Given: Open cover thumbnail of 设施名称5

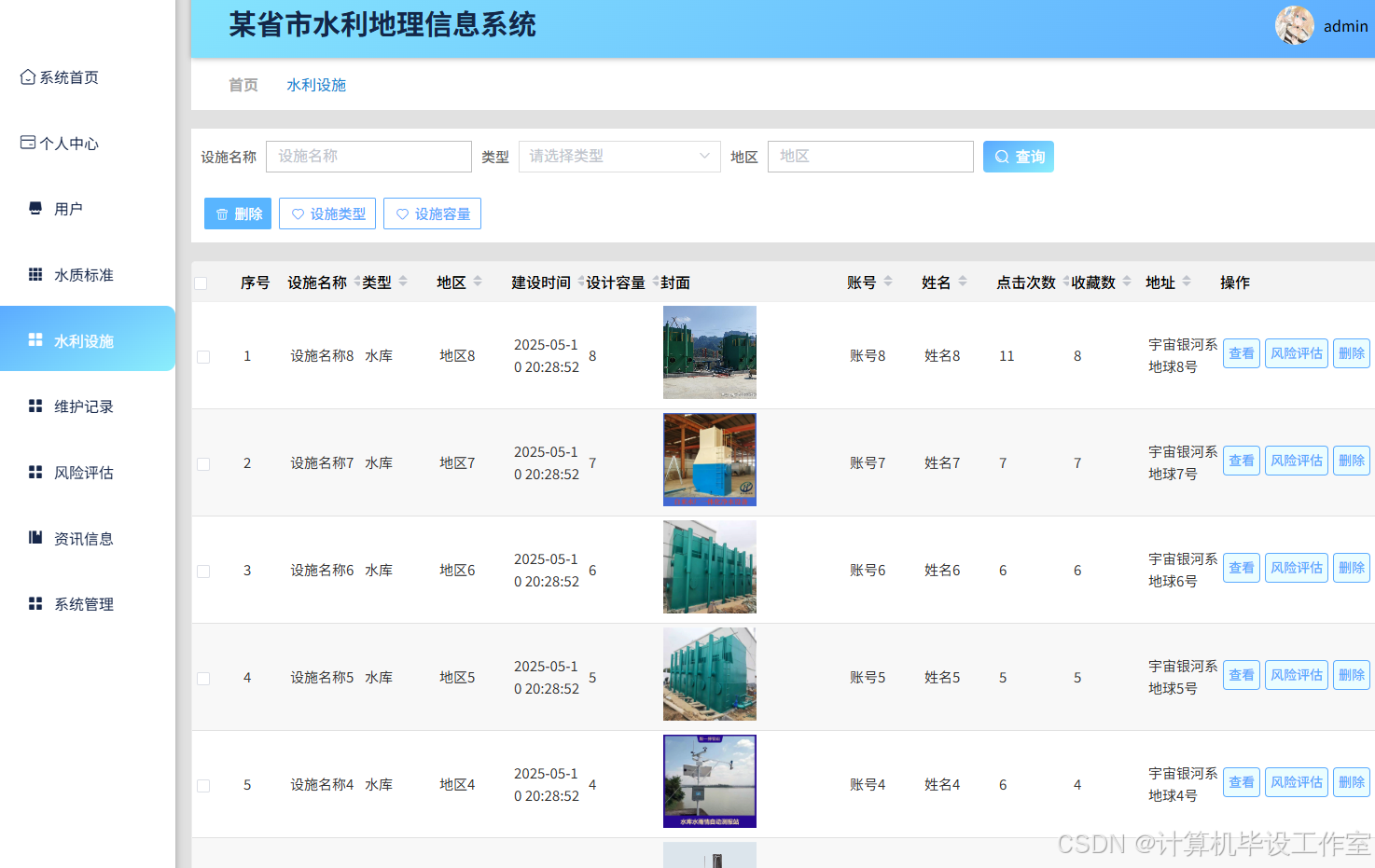Looking at the screenshot, I should (710, 674).
